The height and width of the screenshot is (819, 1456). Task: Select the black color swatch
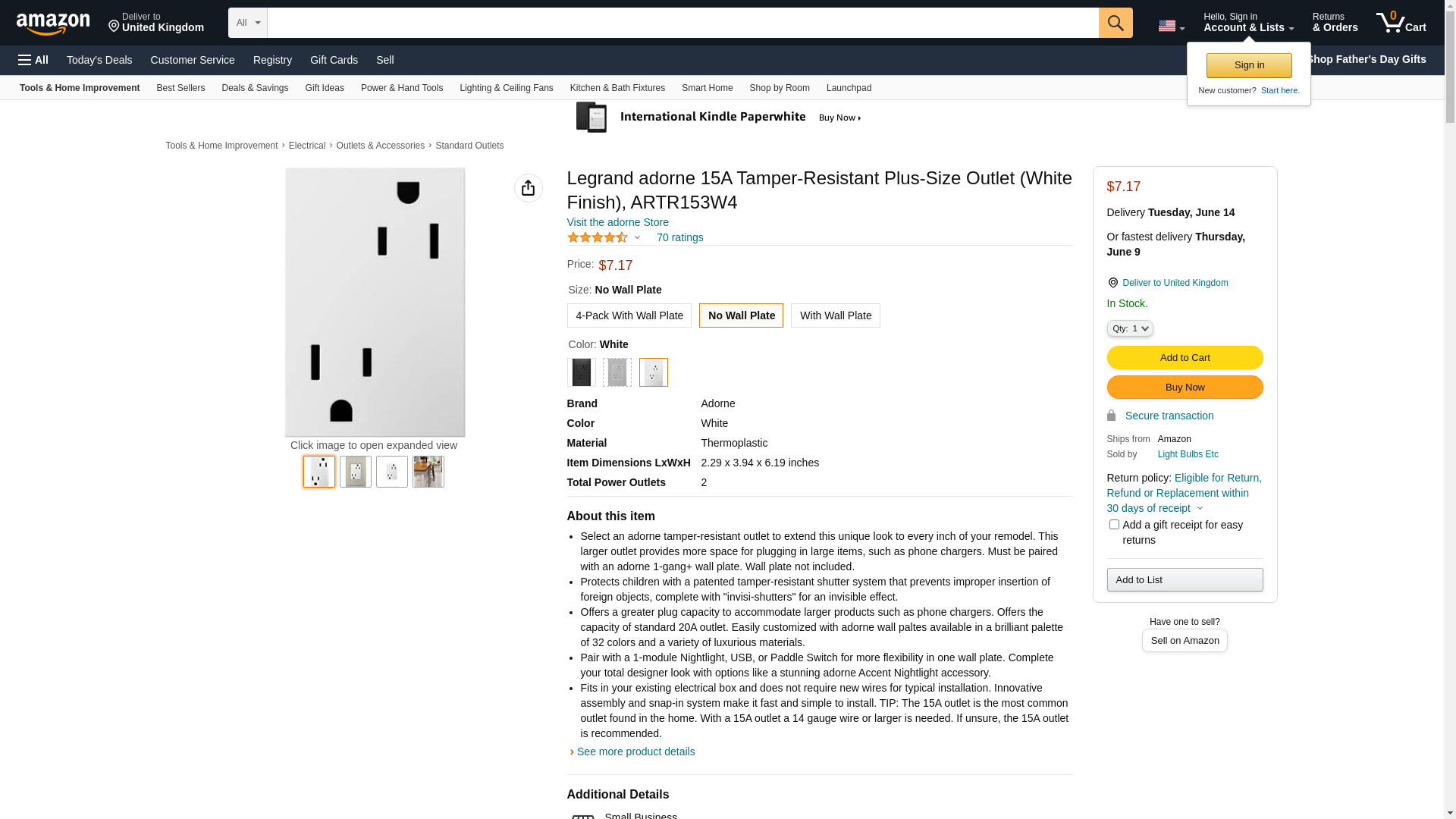(x=581, y=372)
